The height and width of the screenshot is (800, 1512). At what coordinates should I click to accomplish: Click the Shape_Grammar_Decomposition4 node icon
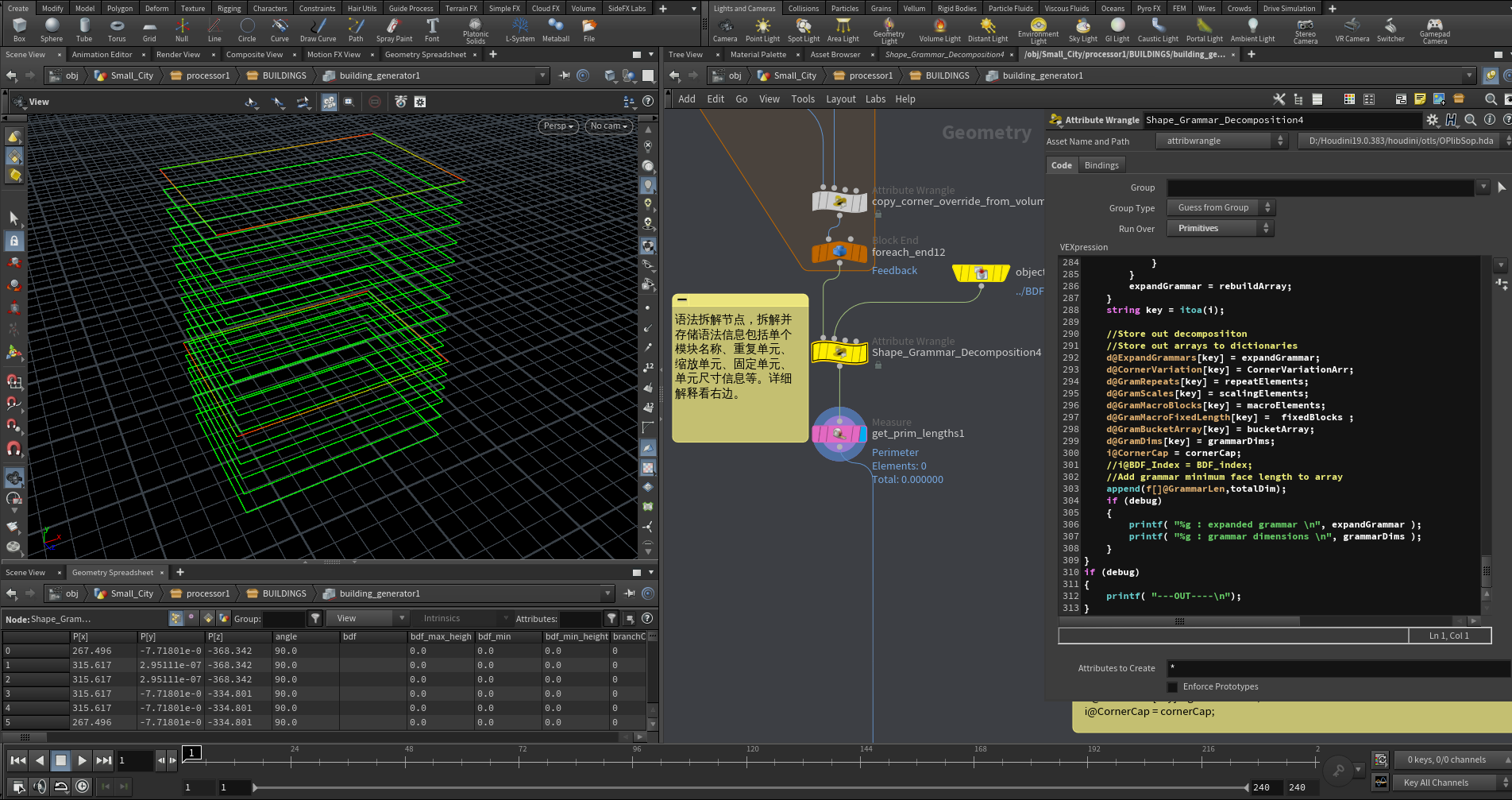point(839,352)
